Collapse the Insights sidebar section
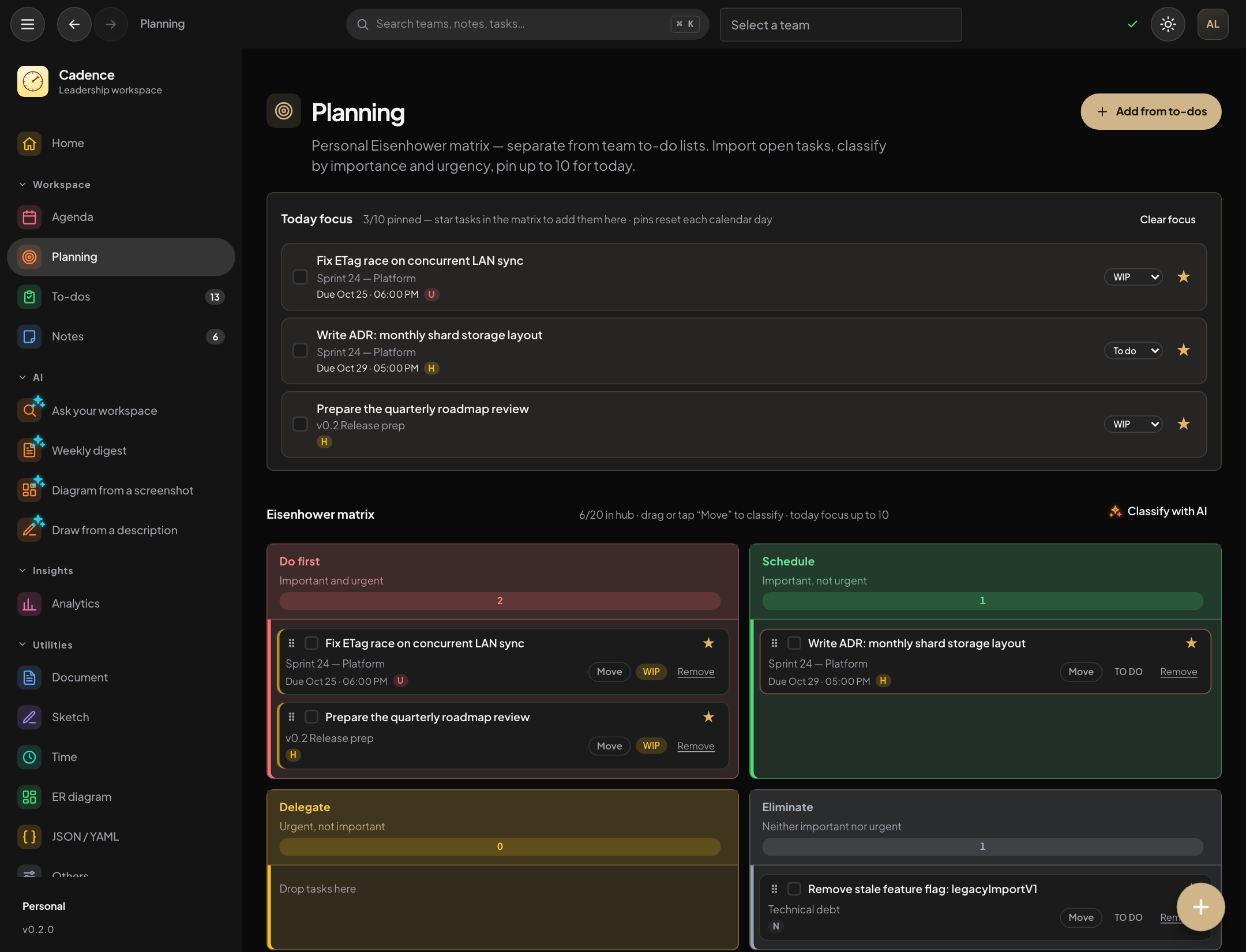Image resolution: width=1246 pixels, height=952 pixels. point(46,571)
